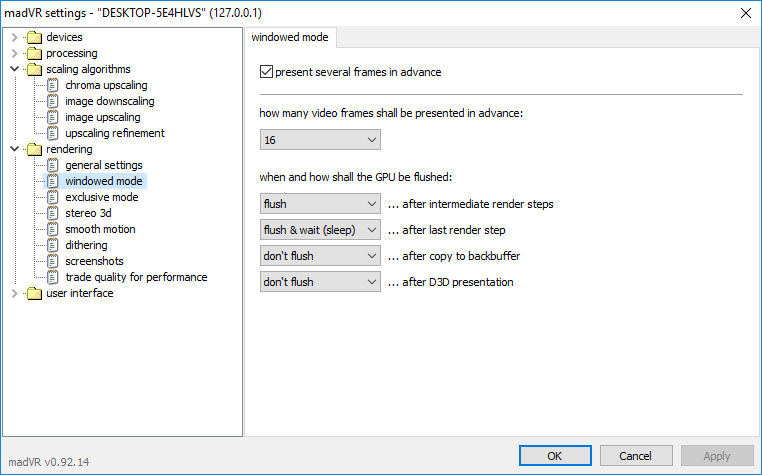Click the stereo 3d page icon

(52, 213)
